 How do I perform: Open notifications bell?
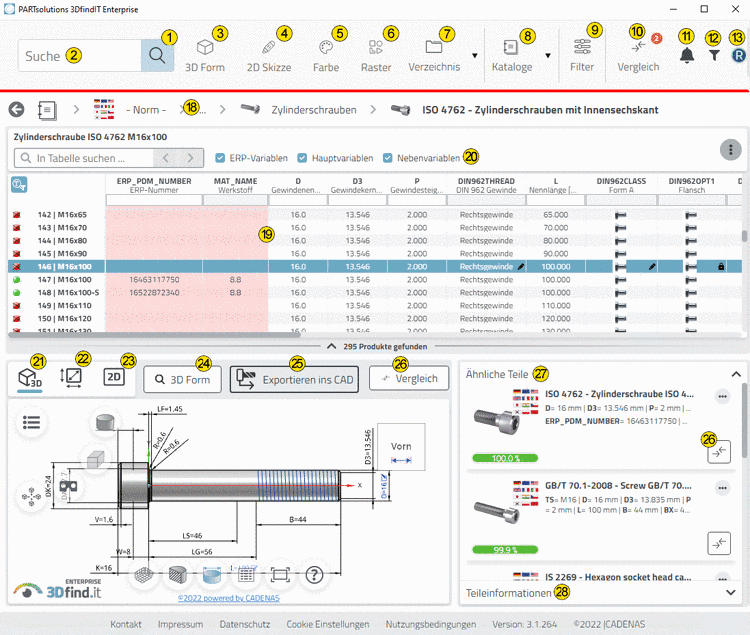[x=687, y=55]
